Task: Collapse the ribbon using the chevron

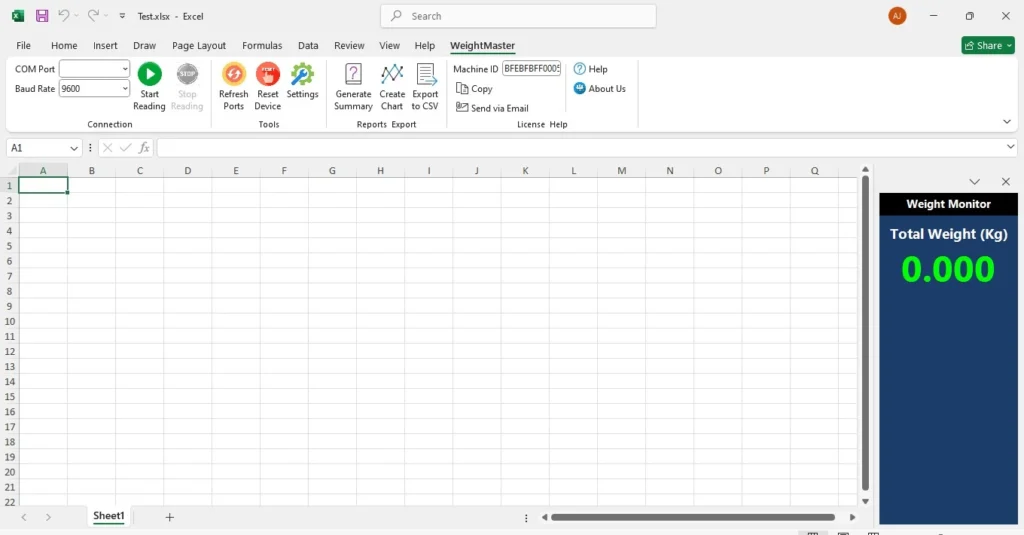Action: pyautogui.click(x=1007, y=122)
